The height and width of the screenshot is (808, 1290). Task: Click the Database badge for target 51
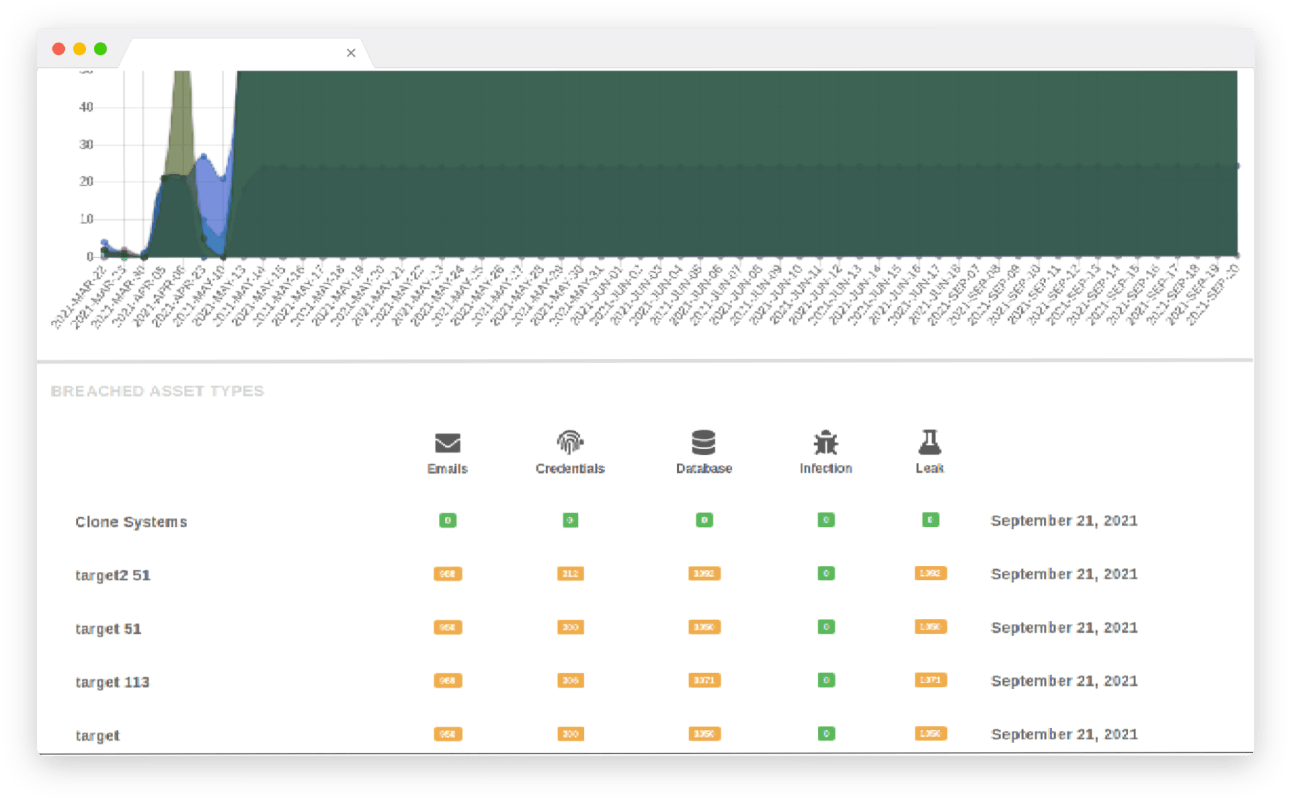[x=704, y=627]
